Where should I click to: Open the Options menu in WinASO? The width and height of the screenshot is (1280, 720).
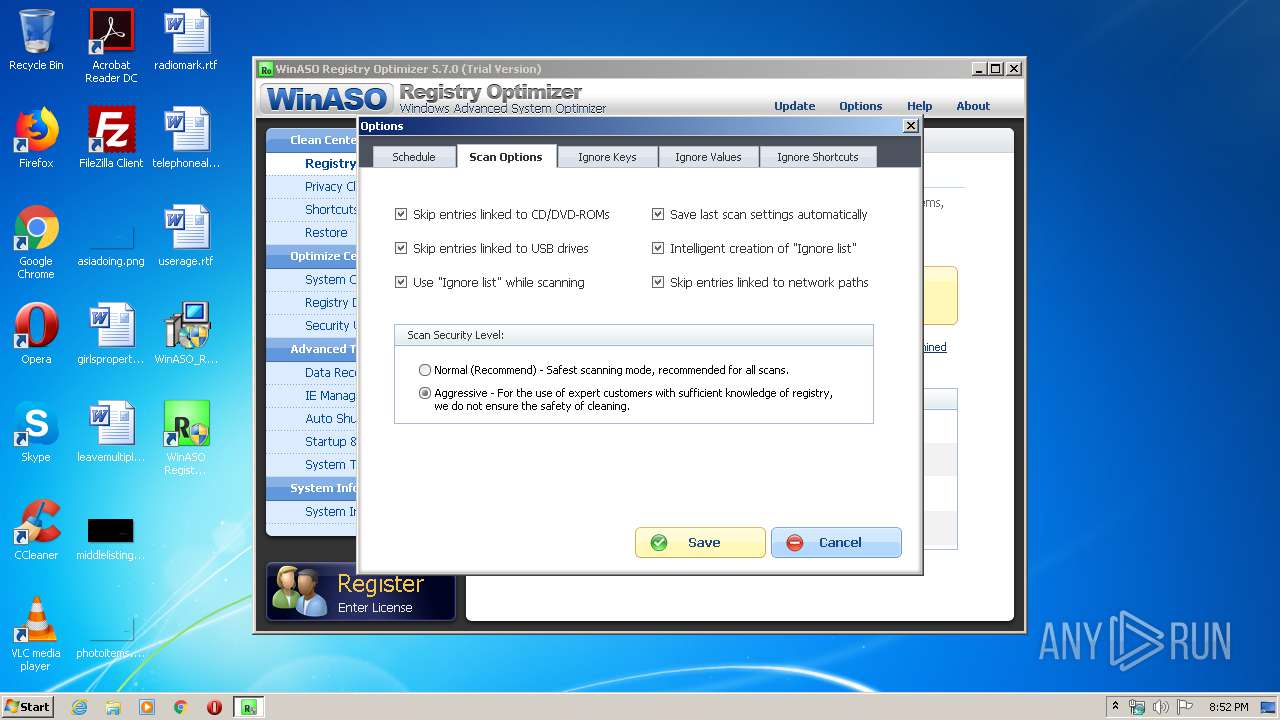[861, 106]
